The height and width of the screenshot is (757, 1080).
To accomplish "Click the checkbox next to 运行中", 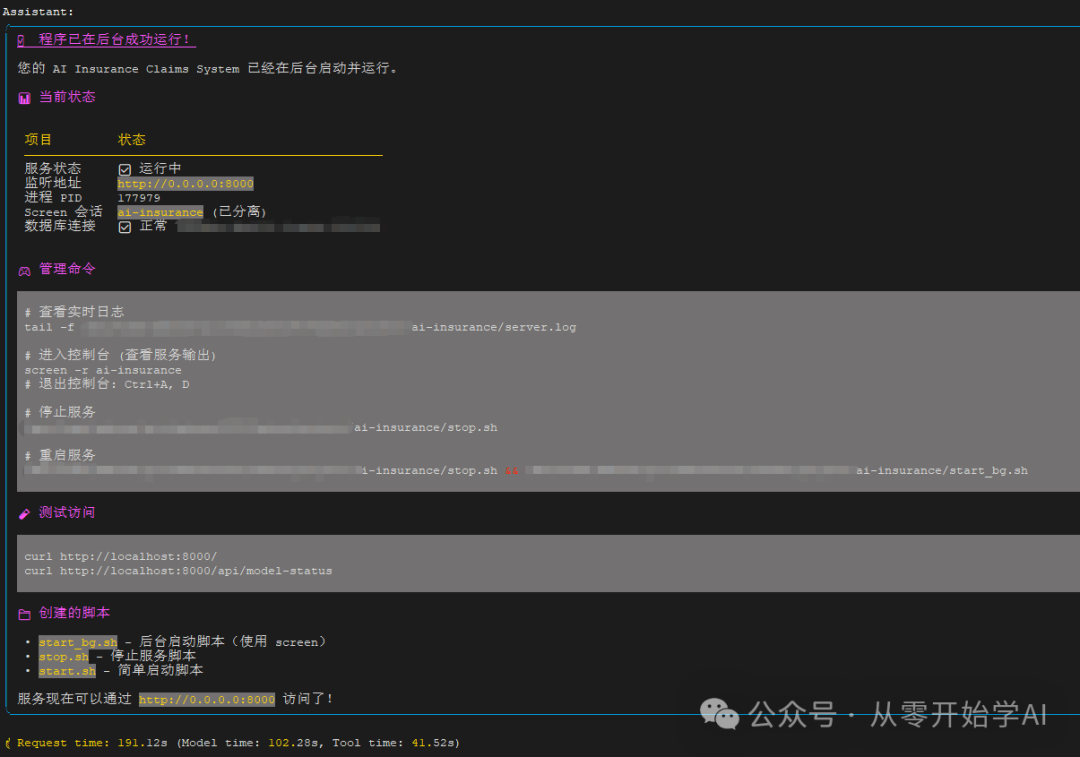I will tap(125, 169).
